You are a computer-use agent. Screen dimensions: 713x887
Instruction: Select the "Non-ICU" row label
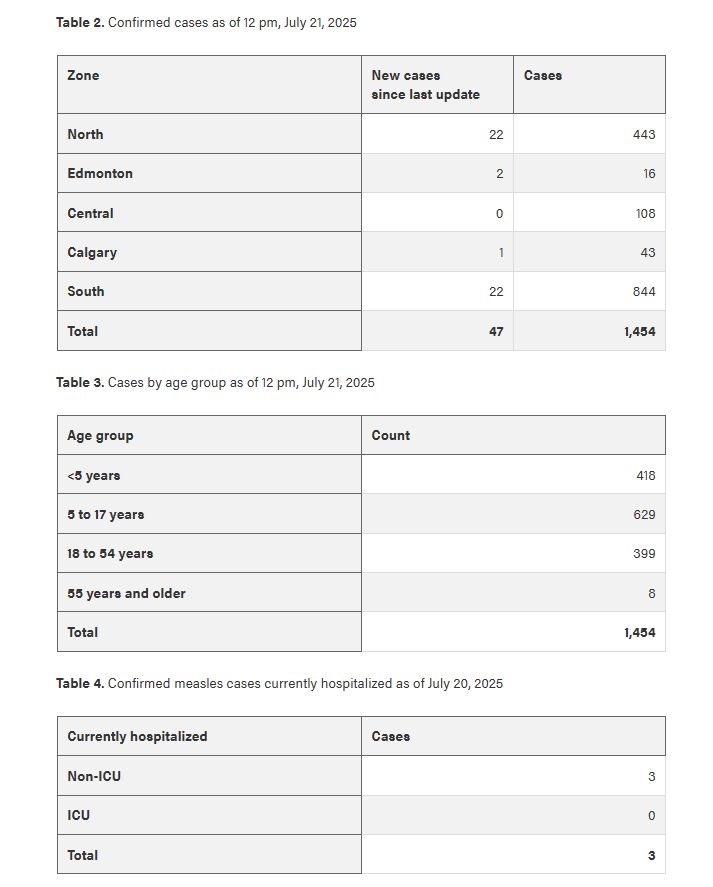click(x=94, y=776)
